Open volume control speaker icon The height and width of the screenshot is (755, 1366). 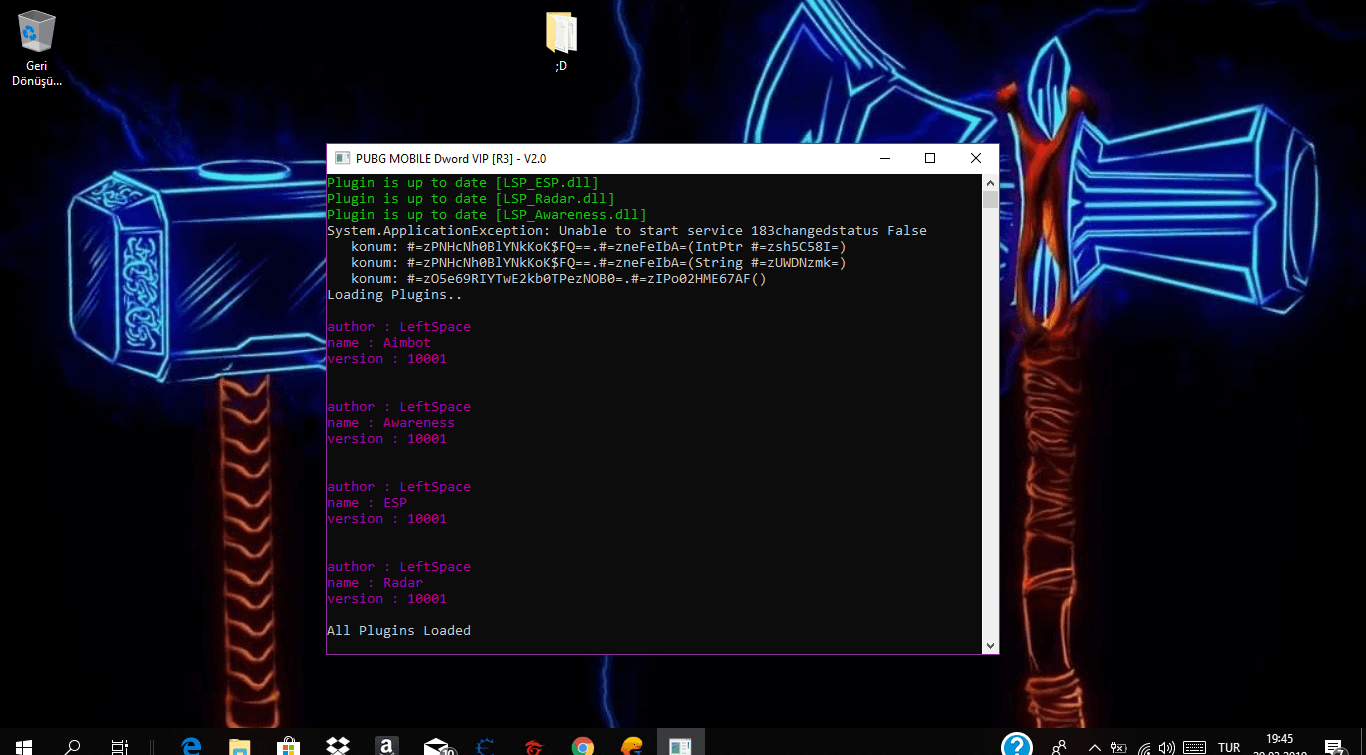coord(1167,748)
